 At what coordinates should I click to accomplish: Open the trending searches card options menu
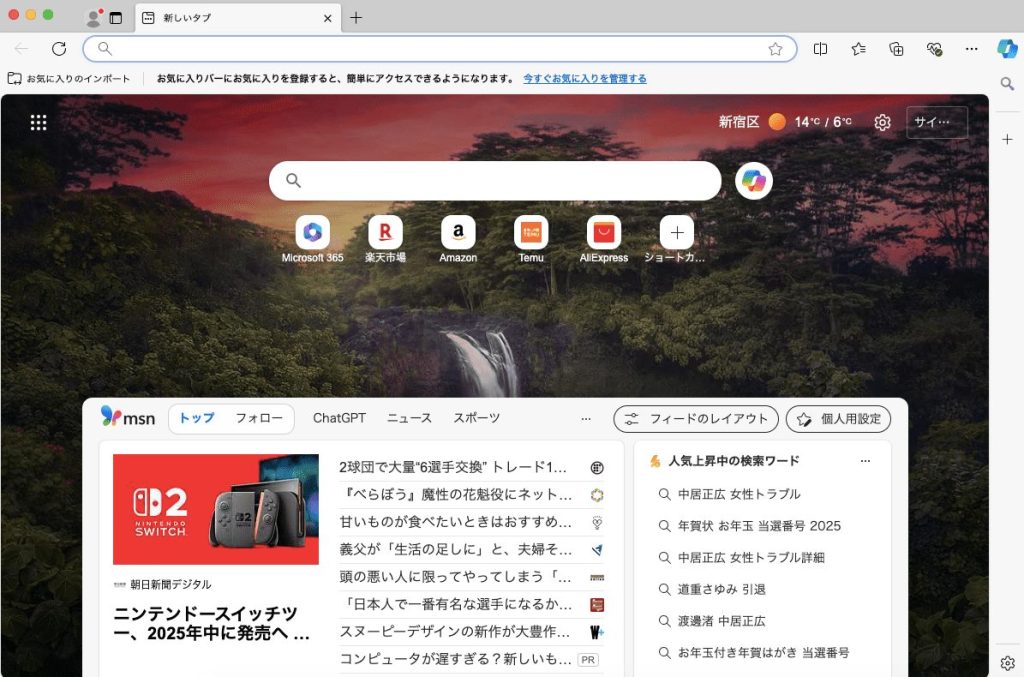863,460
